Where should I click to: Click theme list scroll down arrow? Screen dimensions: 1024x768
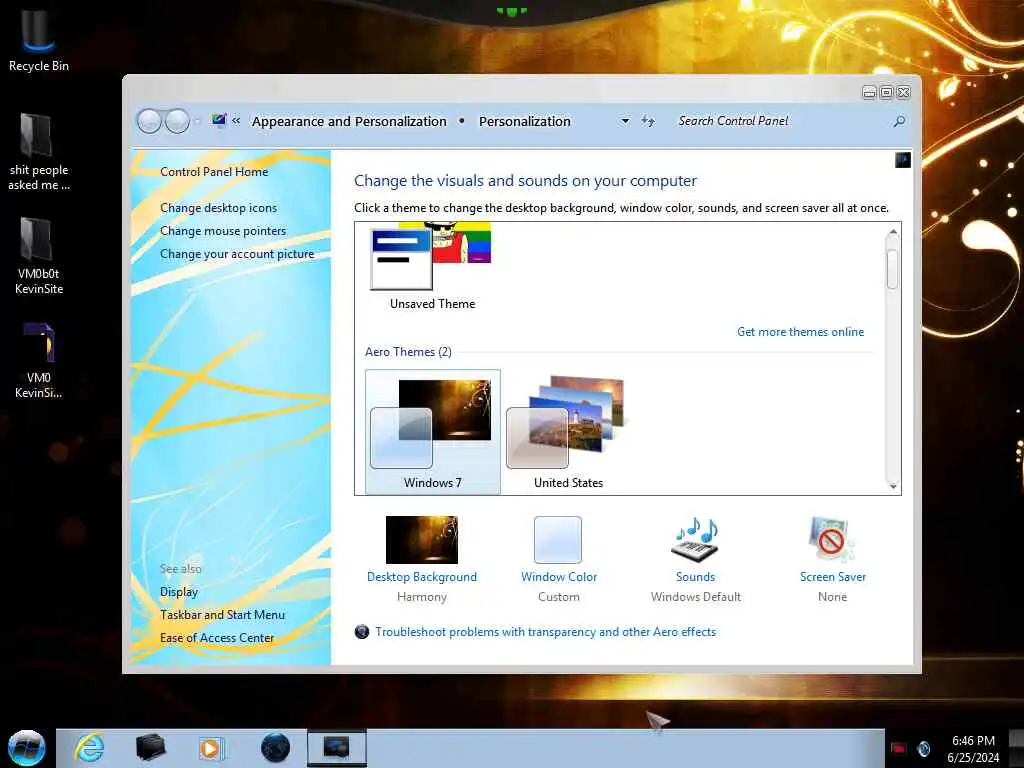tap(893, 486)
